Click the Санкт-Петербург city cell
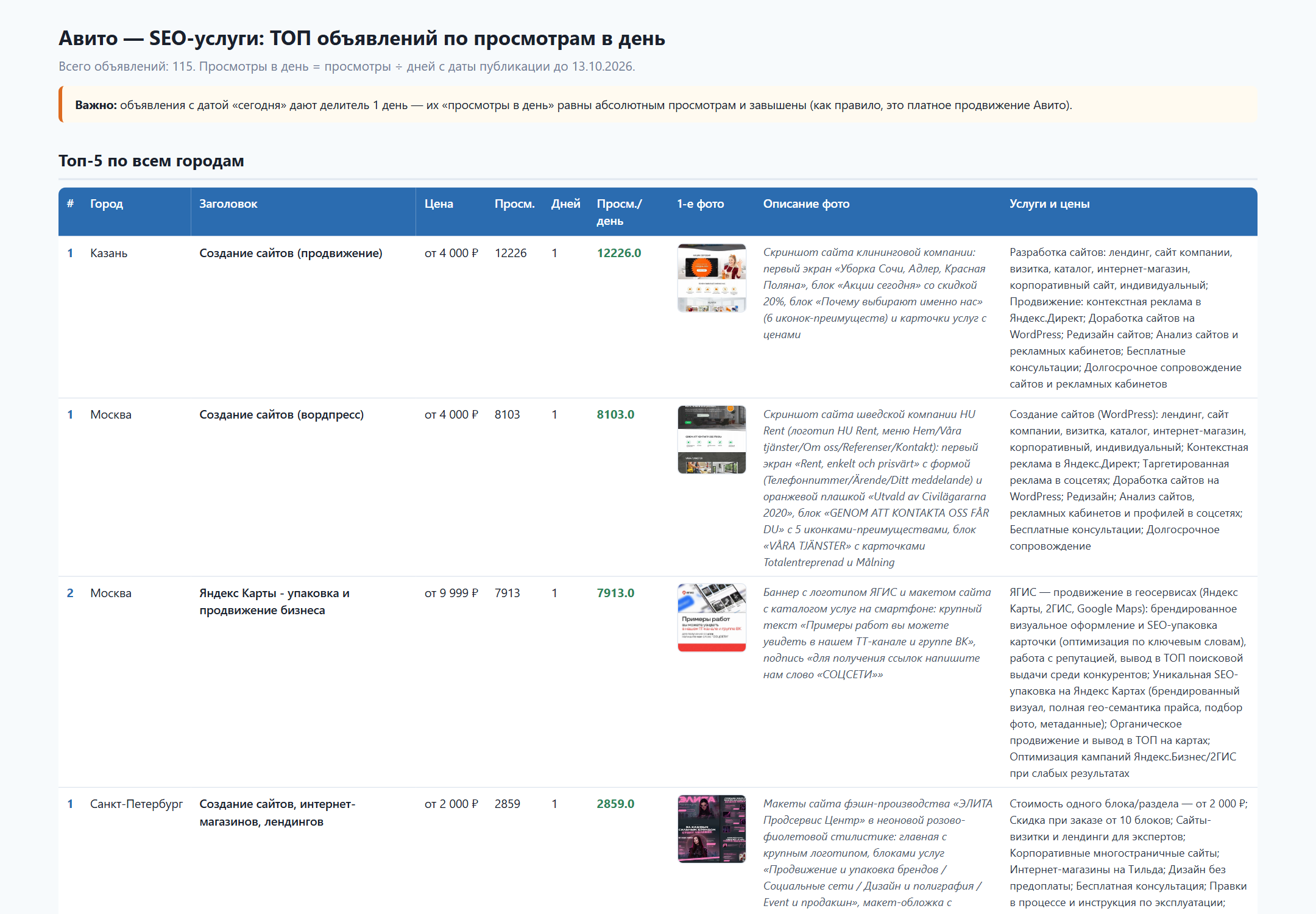This screenshot has height=914, width=1316. coord(136,804)
